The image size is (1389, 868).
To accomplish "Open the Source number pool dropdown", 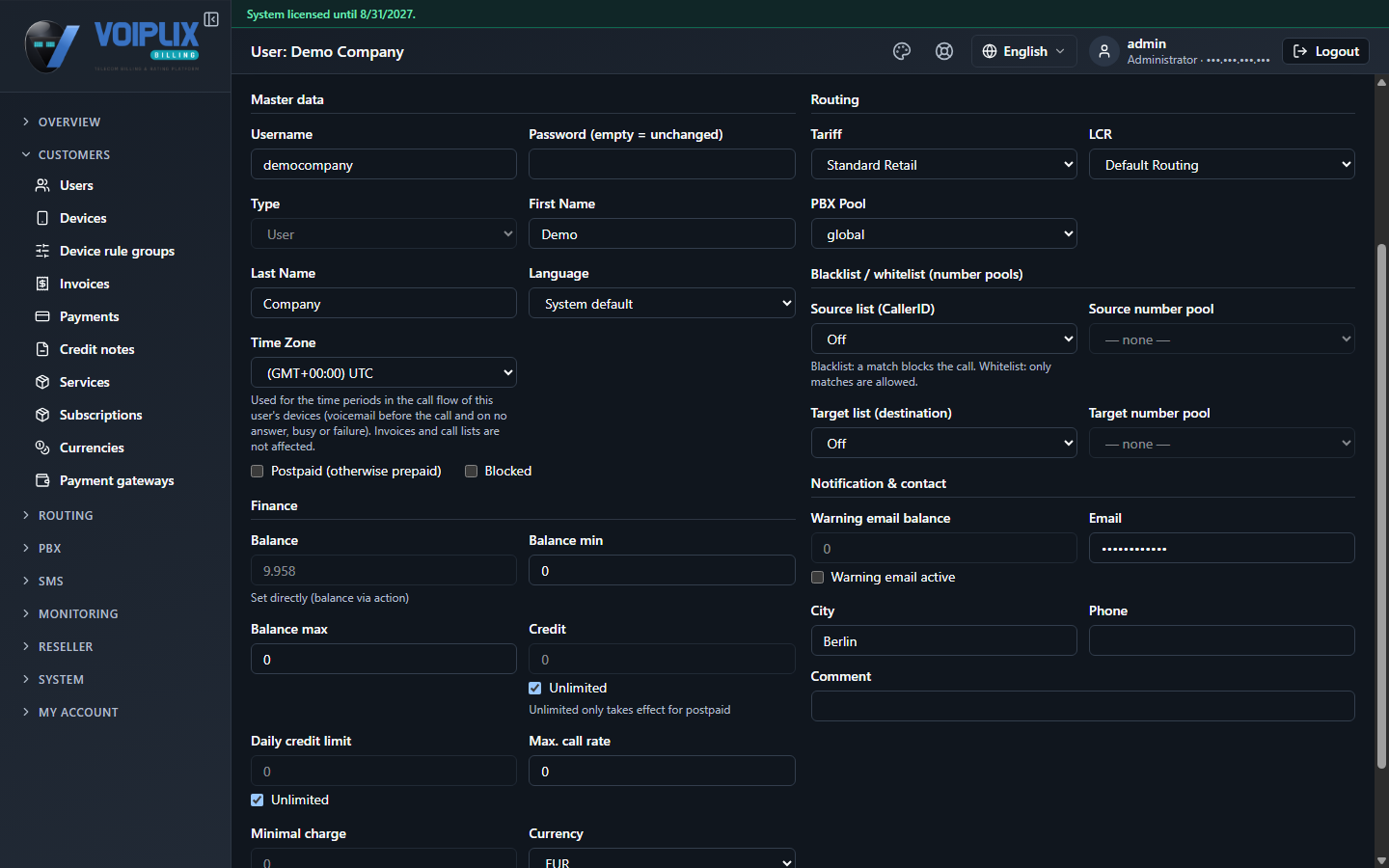I will pos(1222,339).
